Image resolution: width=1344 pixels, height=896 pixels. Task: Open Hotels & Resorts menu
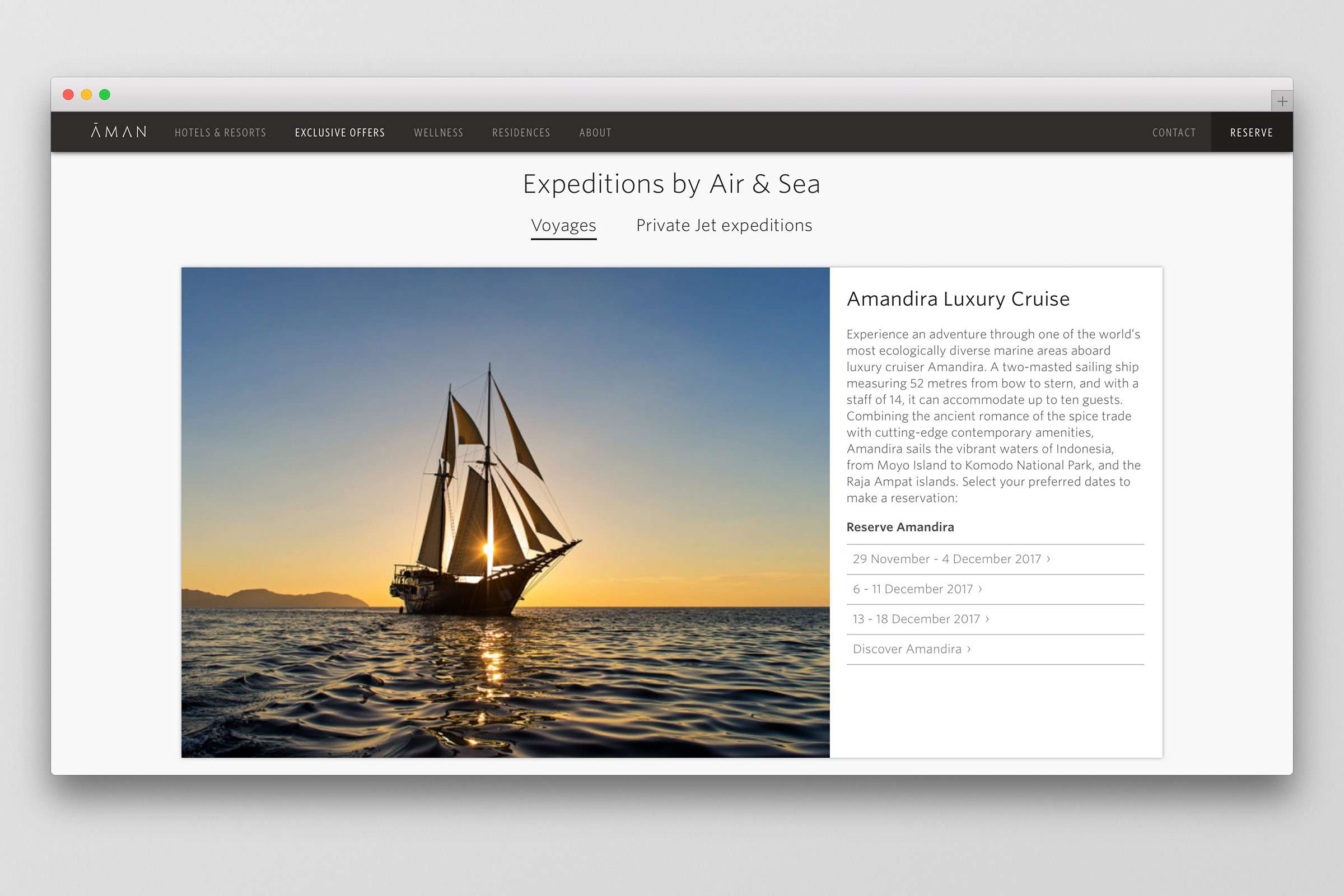220,133
